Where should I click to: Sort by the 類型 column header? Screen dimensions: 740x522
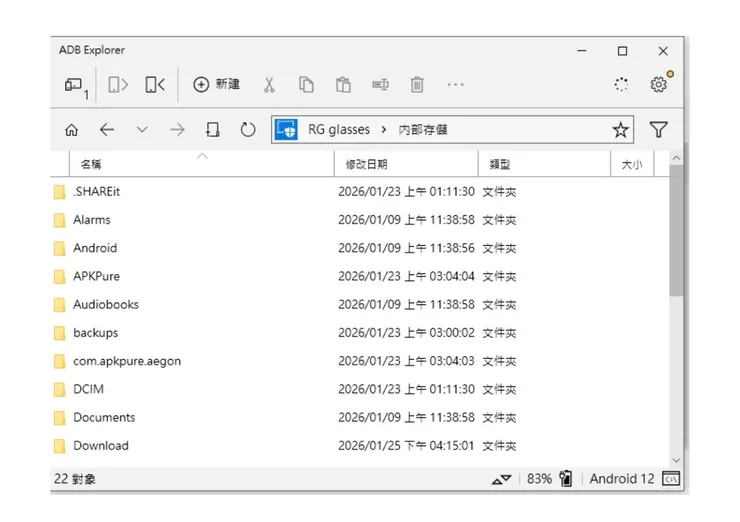point(544,164)
